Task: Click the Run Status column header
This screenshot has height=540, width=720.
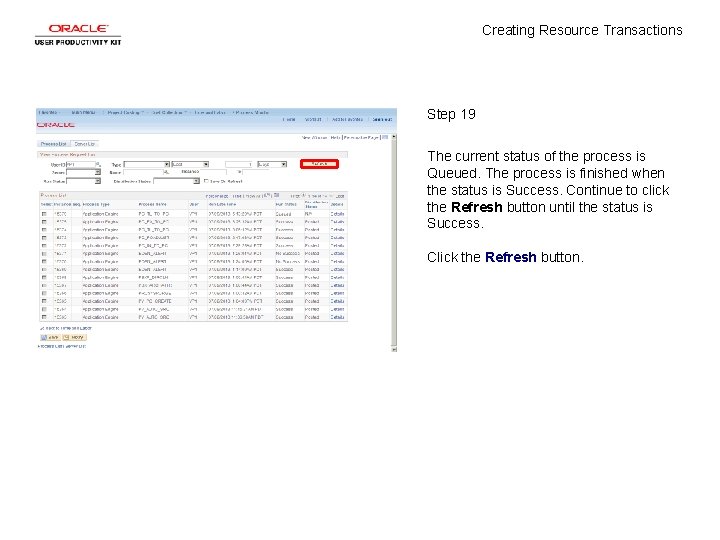Action: point(286,204)
